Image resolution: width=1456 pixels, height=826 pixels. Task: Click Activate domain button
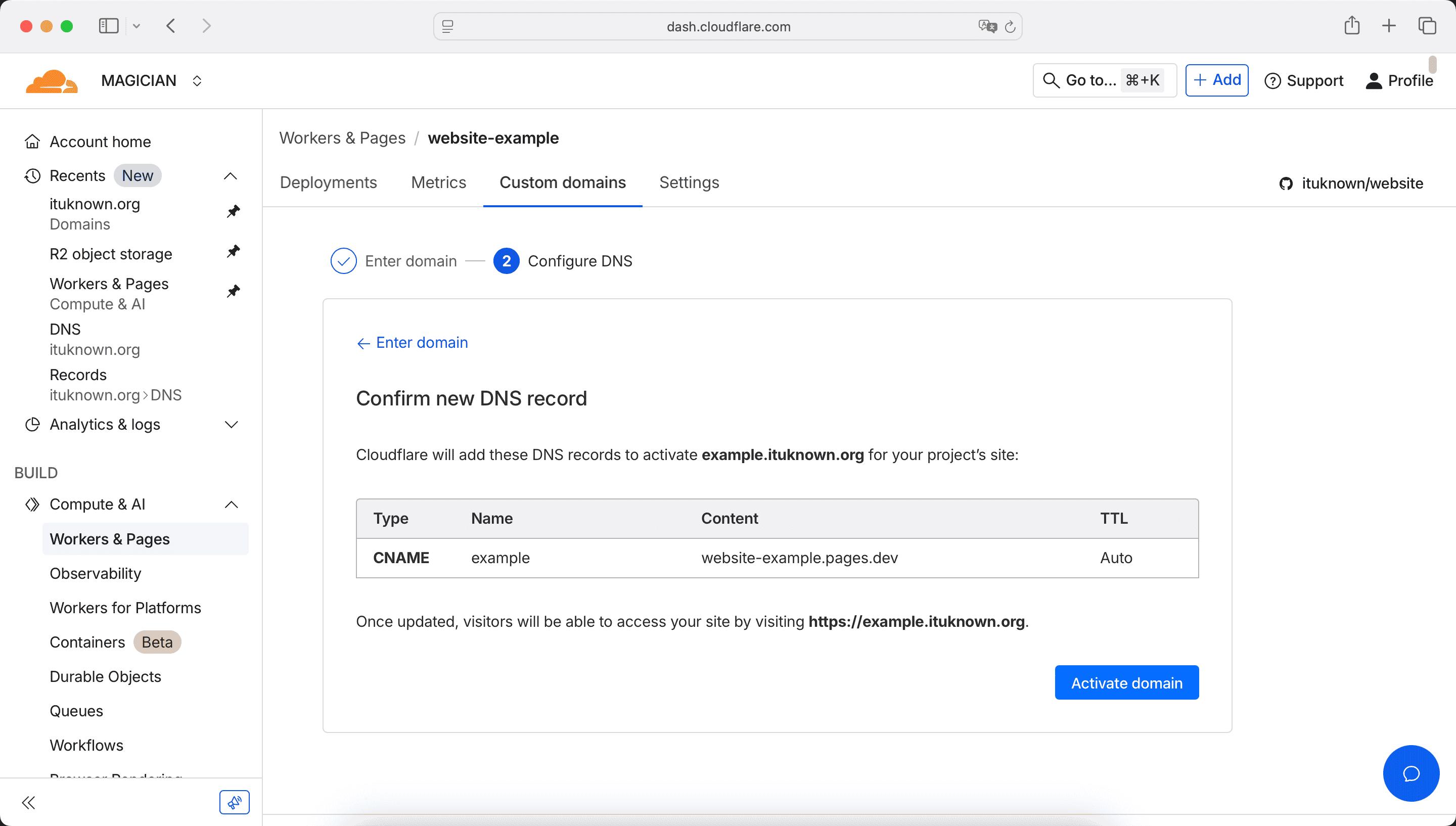[1126, 682]
